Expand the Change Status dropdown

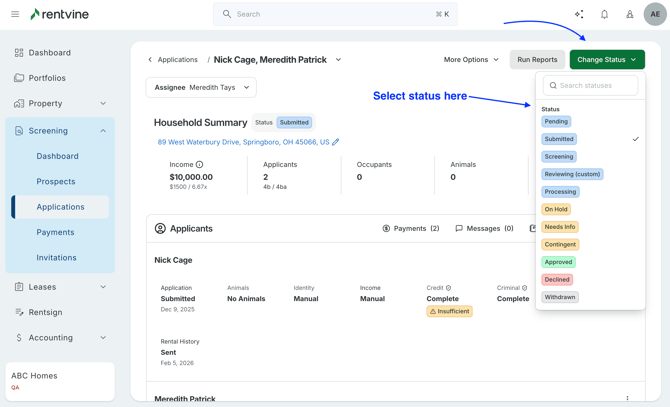pyautogui.click(x=607, y=60)
